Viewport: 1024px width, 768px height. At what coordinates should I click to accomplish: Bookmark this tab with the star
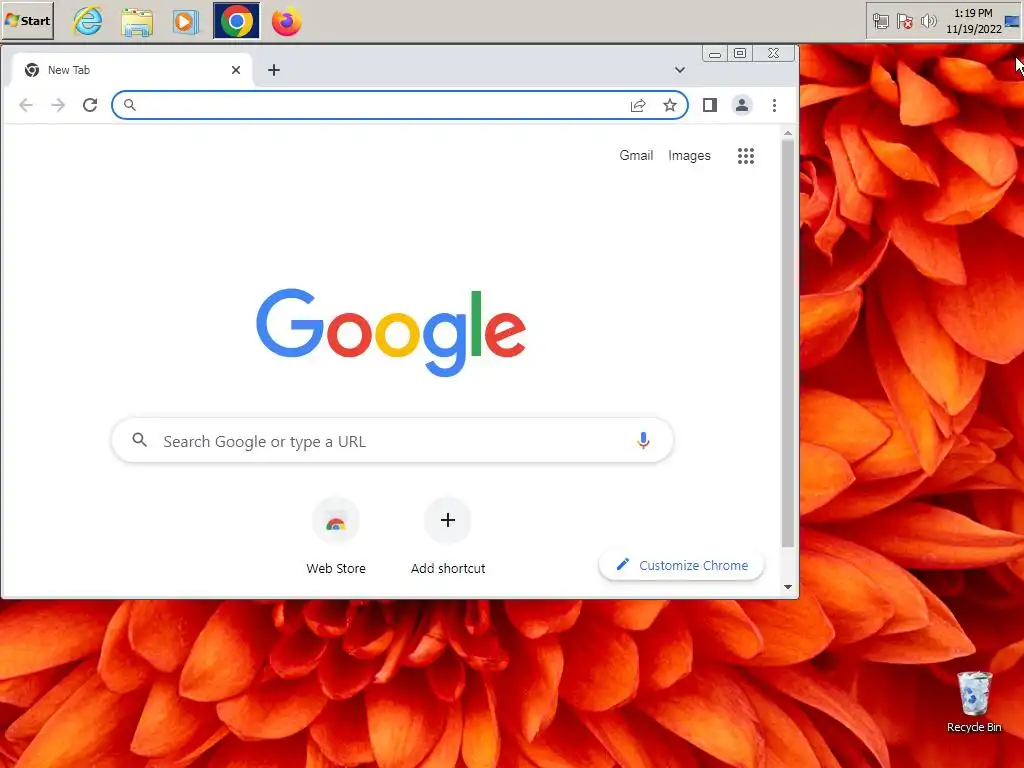click(x=670, y=105)
